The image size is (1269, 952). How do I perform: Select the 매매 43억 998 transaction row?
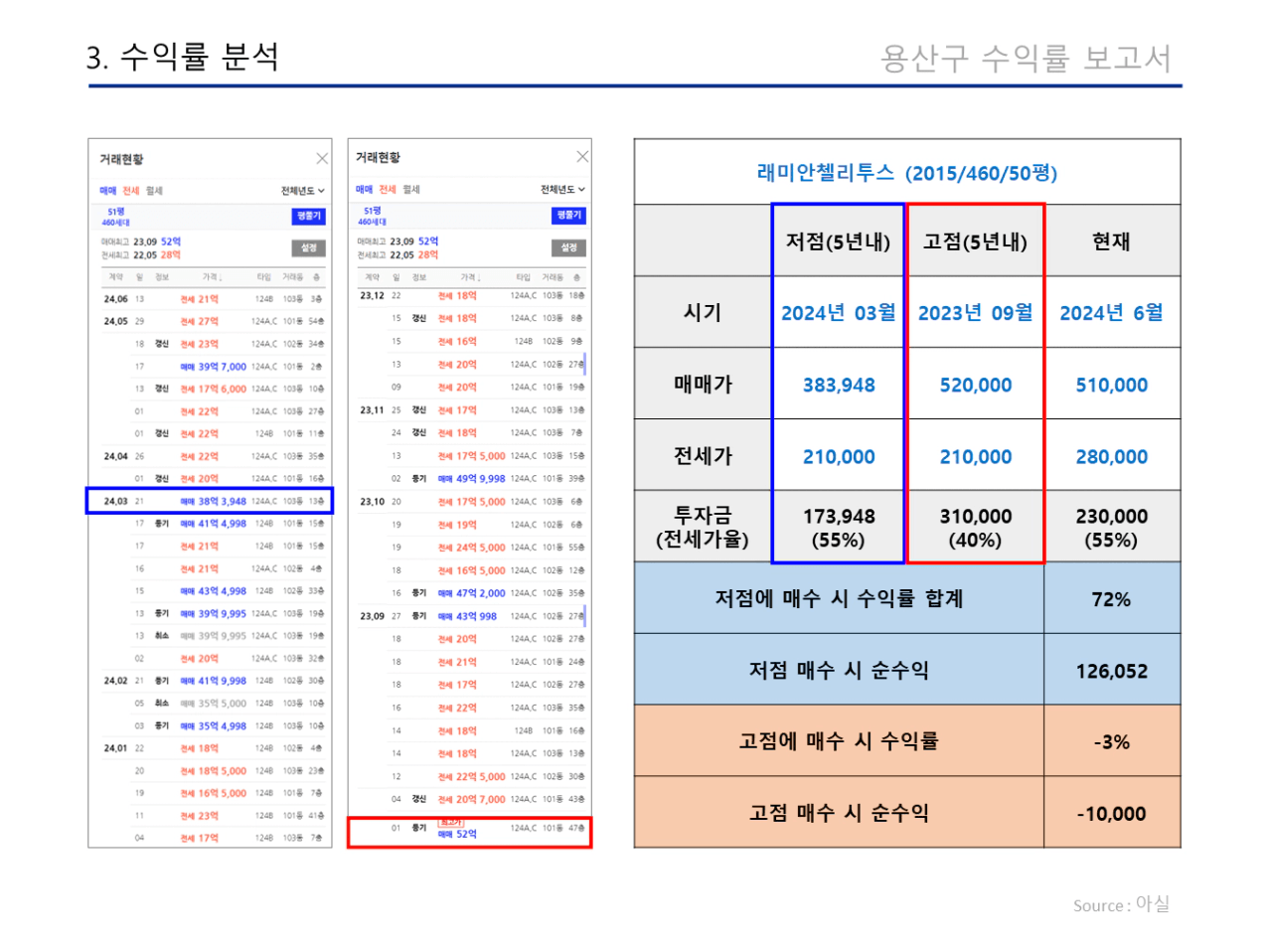coord(472,616)
